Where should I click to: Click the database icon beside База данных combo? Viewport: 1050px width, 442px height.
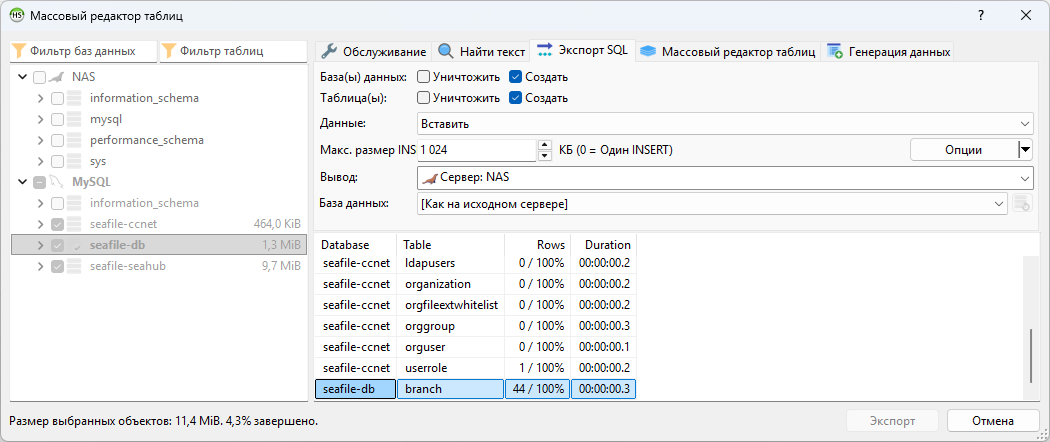[1021, 204]
